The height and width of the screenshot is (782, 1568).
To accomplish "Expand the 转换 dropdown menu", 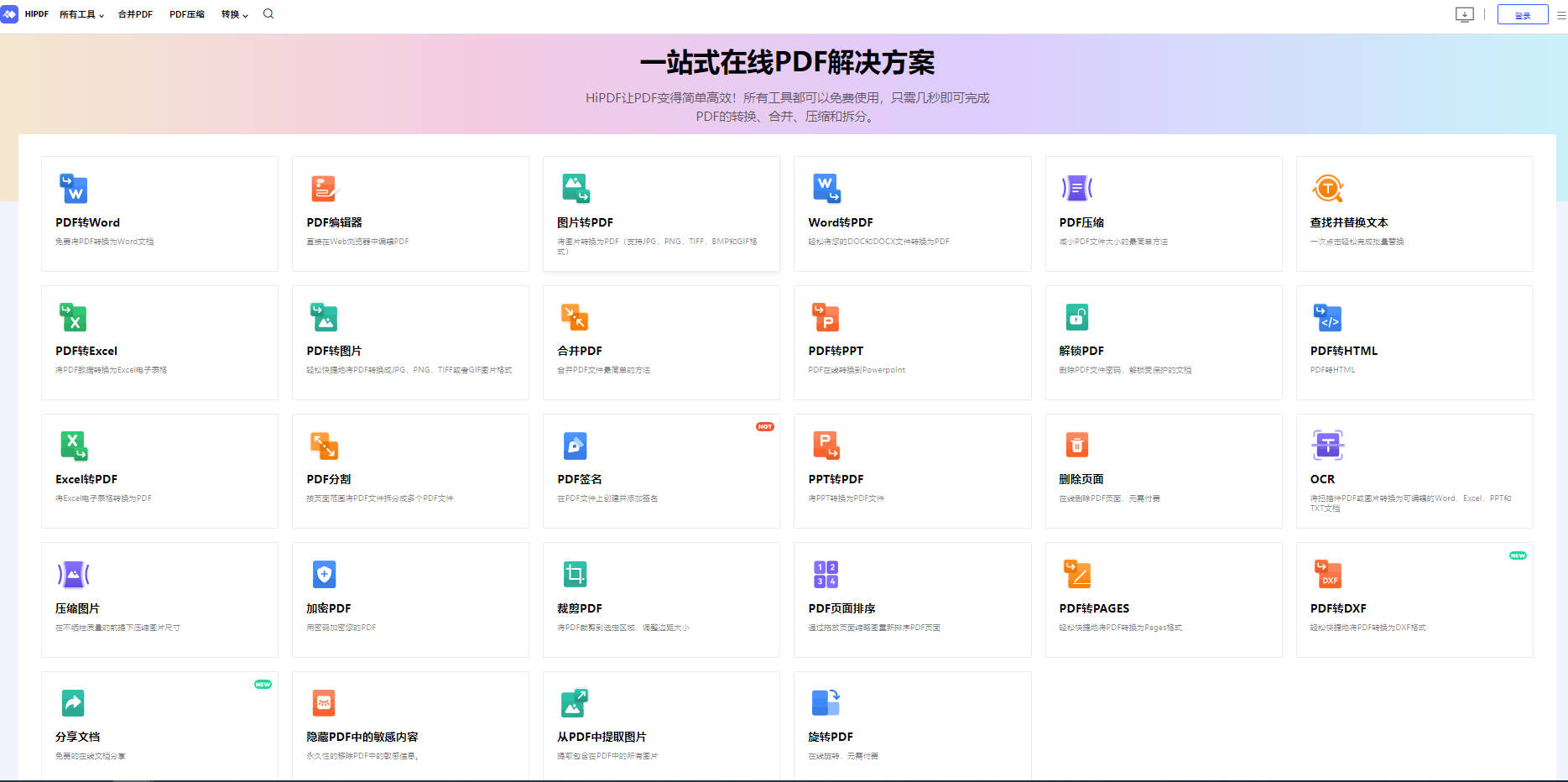I will click(x=235, y=14).
